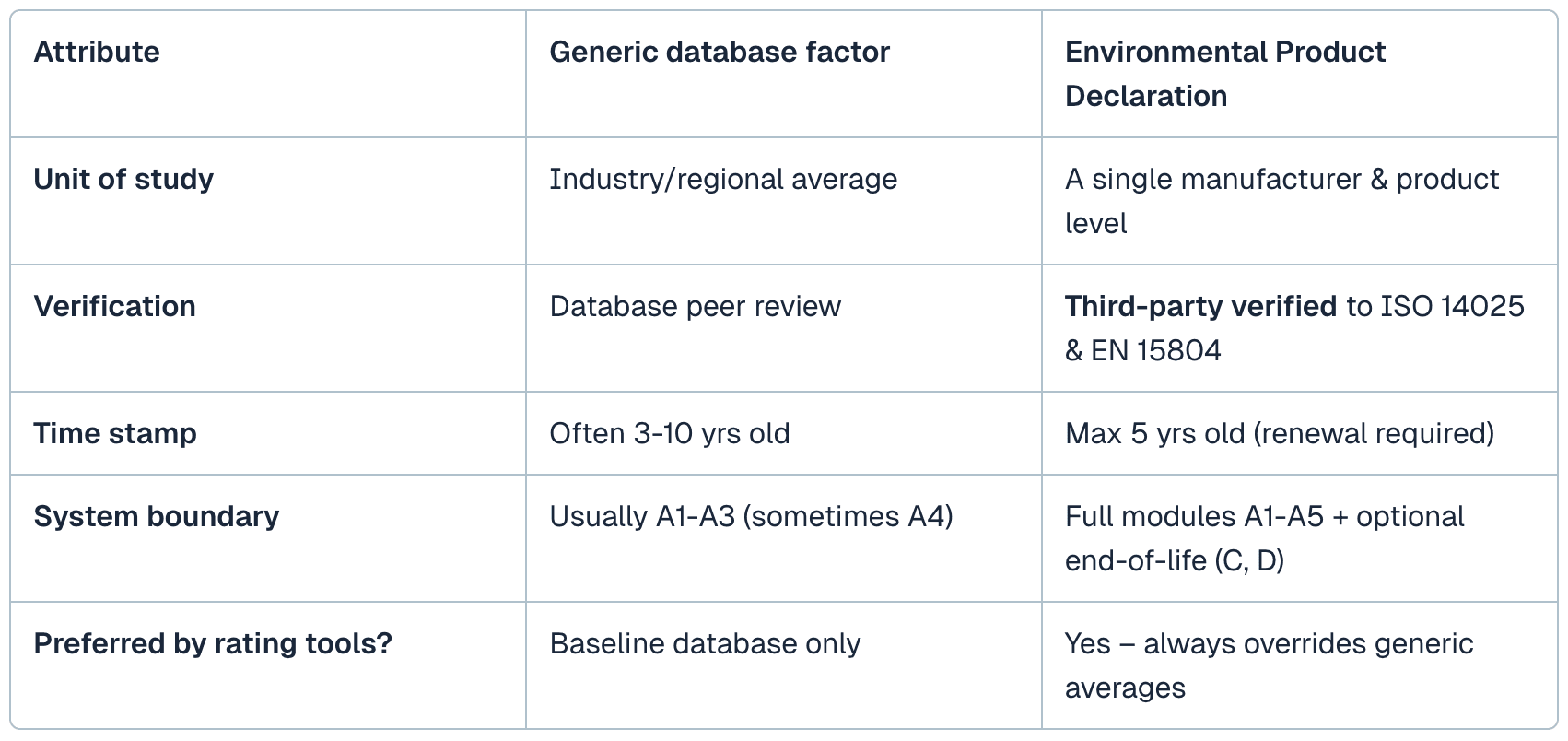Click the "Environmental Product Declaration" column header
Screen dimensions: 1568x741
click(x=1224, y=74)
